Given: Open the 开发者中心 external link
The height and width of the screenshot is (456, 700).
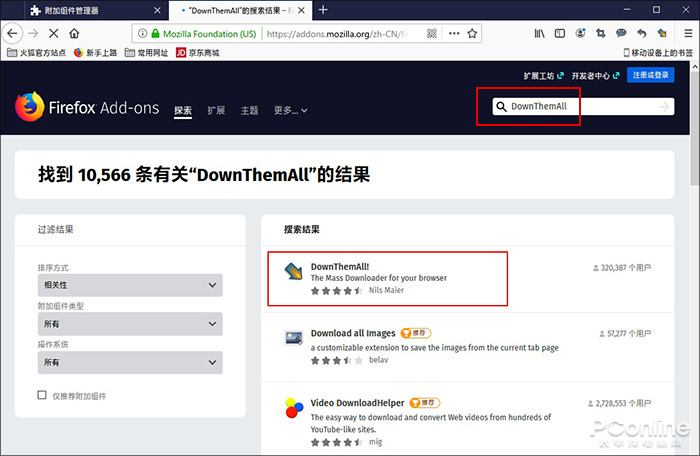Looking at the screenshot, I should pos(596,75).
